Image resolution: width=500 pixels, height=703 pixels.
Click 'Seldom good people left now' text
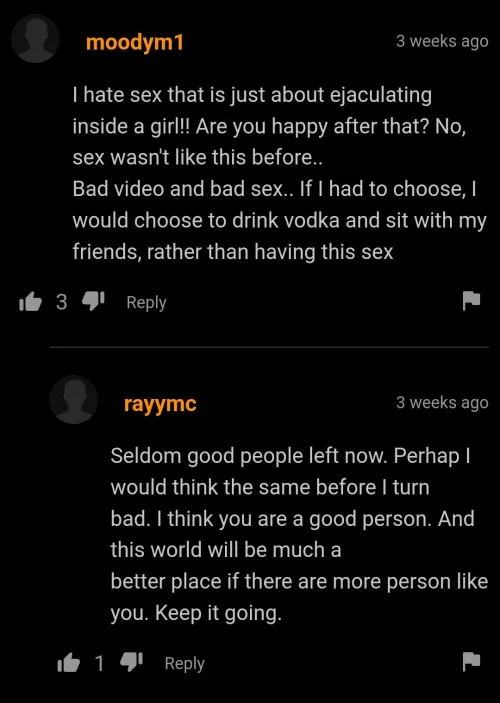[x=248, y=456]
